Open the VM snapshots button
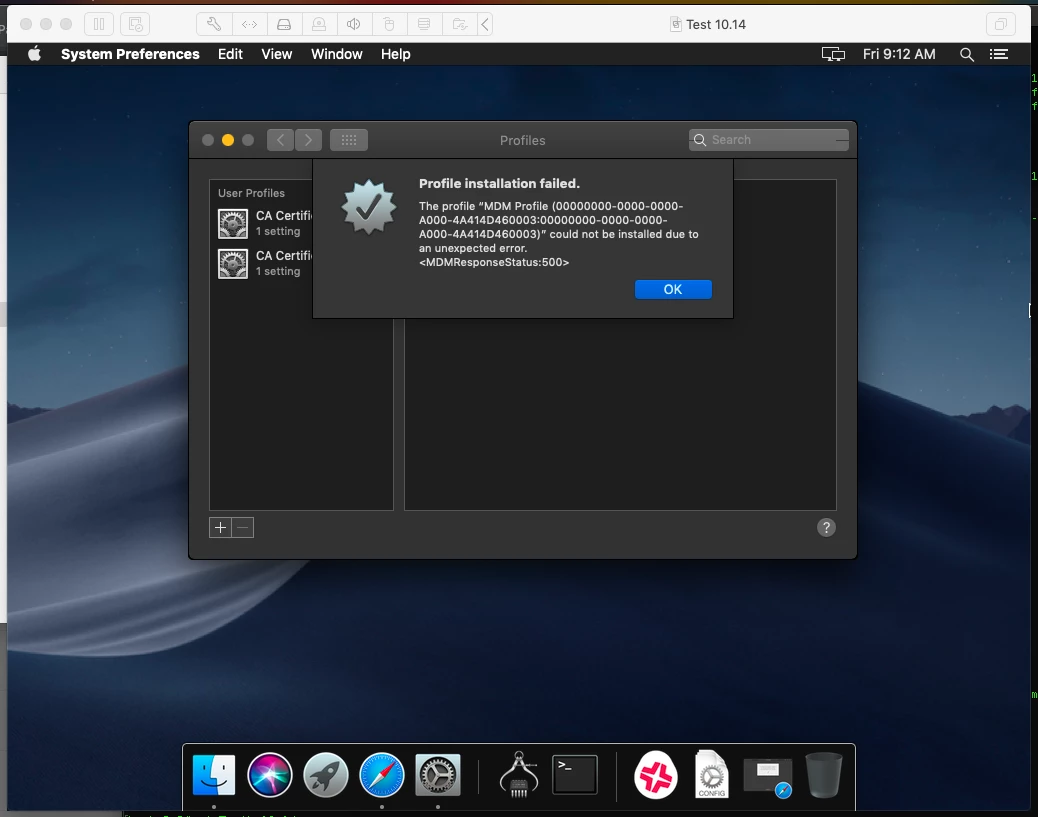The width and height of the screenshot is (1038, 817). pos(135,24)
